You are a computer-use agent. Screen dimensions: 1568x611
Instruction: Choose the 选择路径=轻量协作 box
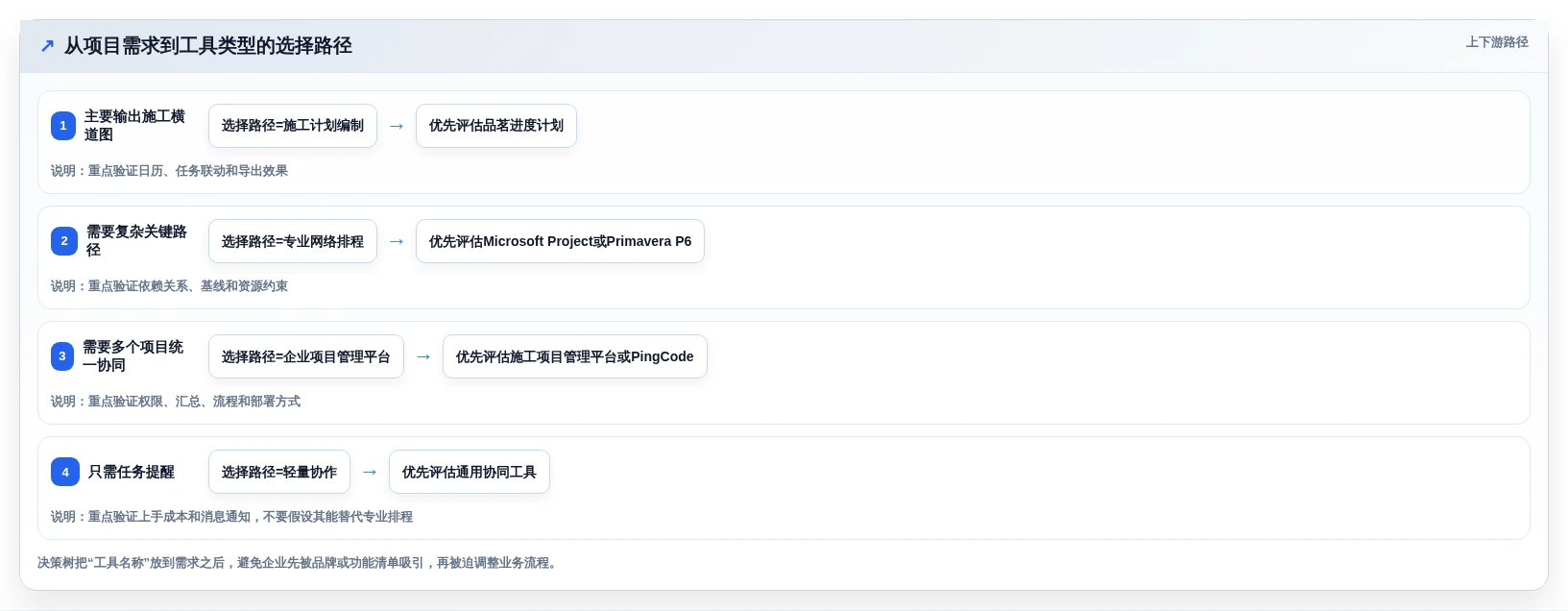(x=279, y=472)
